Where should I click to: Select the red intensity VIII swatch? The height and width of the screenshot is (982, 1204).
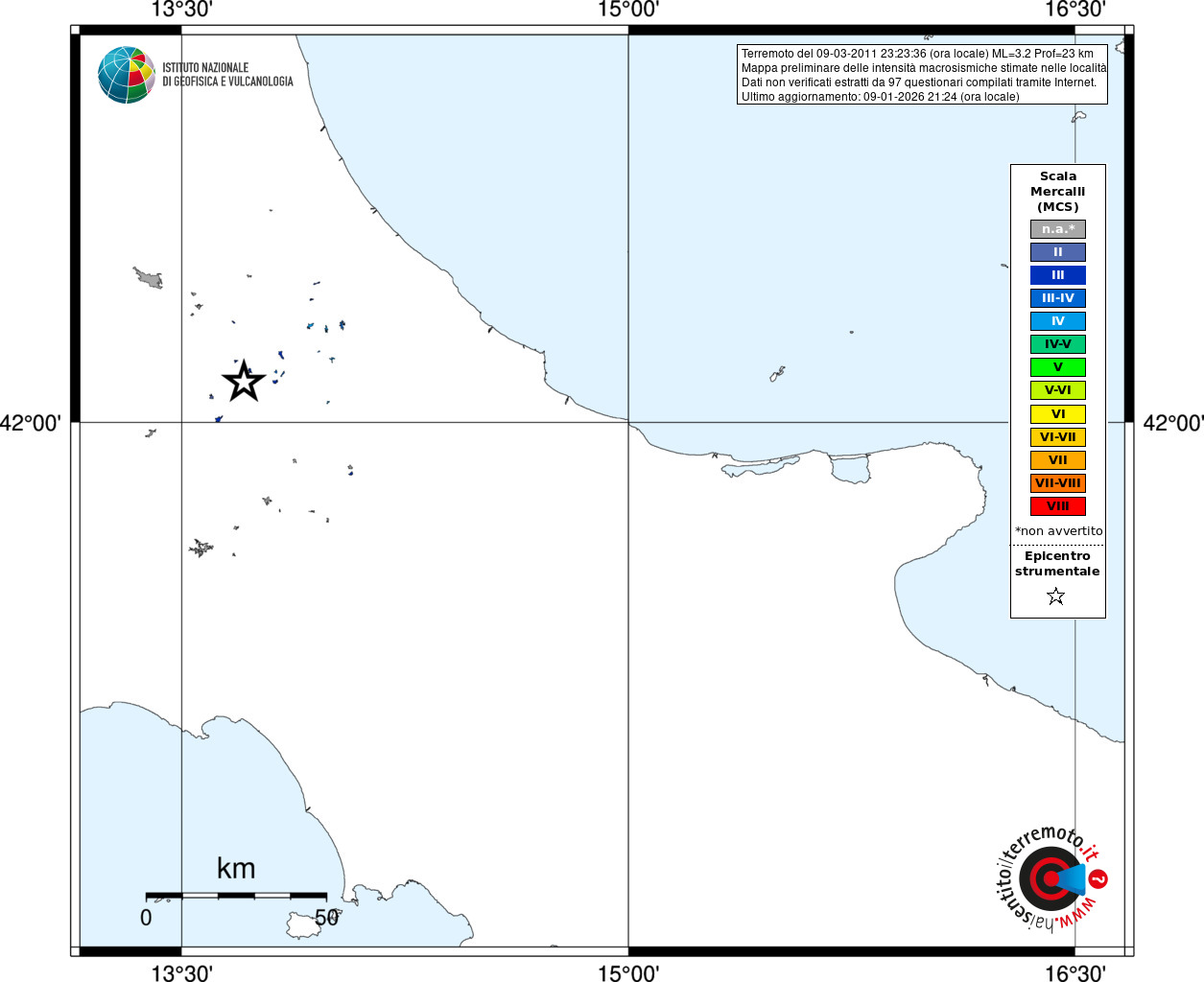1058,506
